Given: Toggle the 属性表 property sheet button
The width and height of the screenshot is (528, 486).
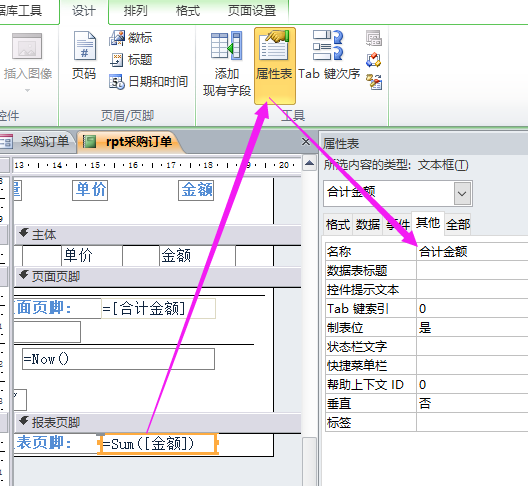Looking at the screenshot, I should (x=274, y=66).
